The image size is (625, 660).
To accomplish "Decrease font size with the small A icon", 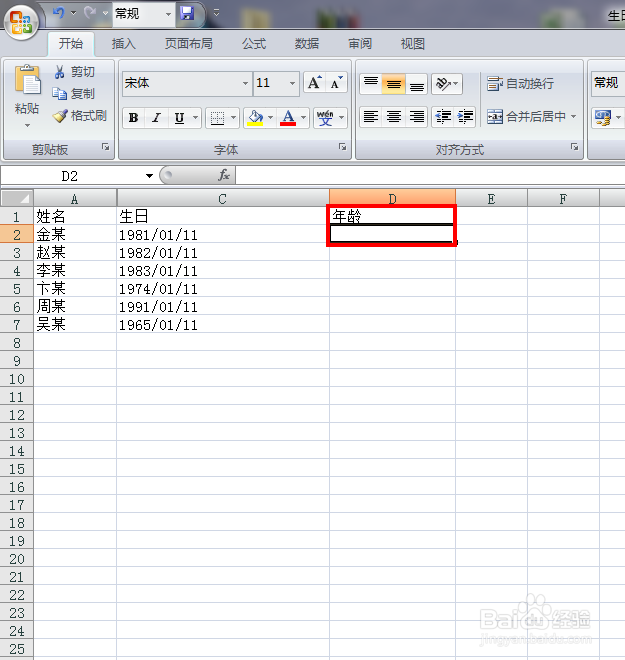I will click(336, 82).
